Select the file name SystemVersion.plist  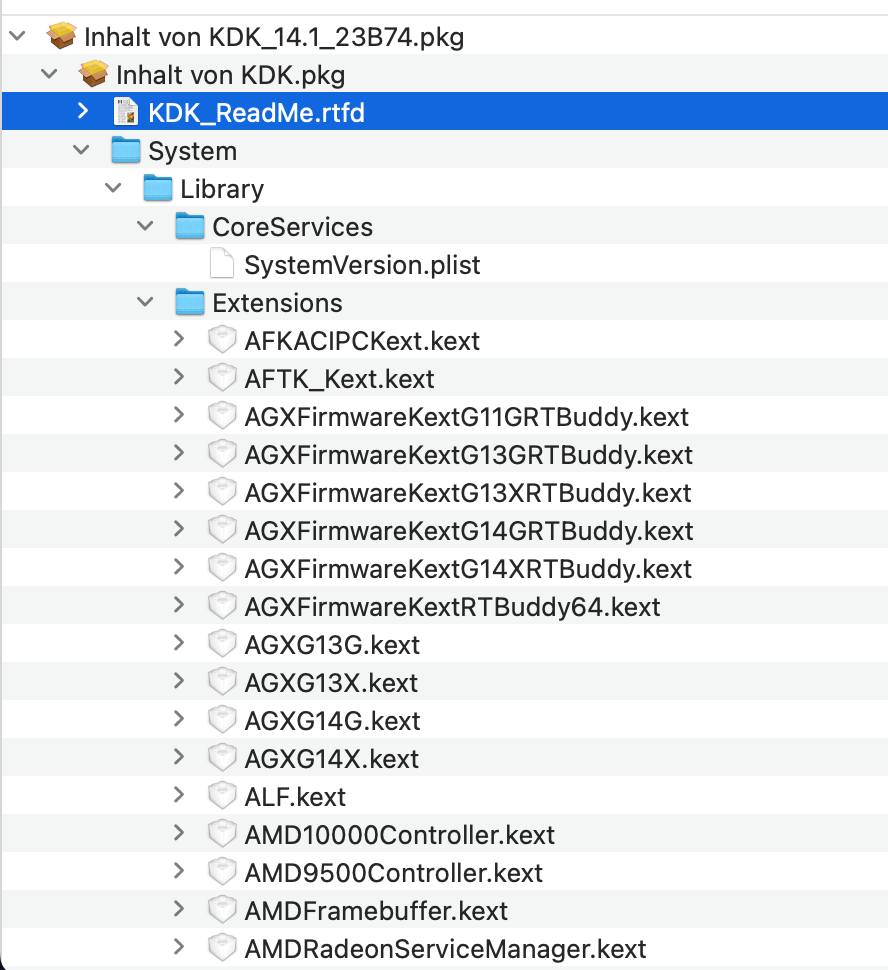point(362,265)
